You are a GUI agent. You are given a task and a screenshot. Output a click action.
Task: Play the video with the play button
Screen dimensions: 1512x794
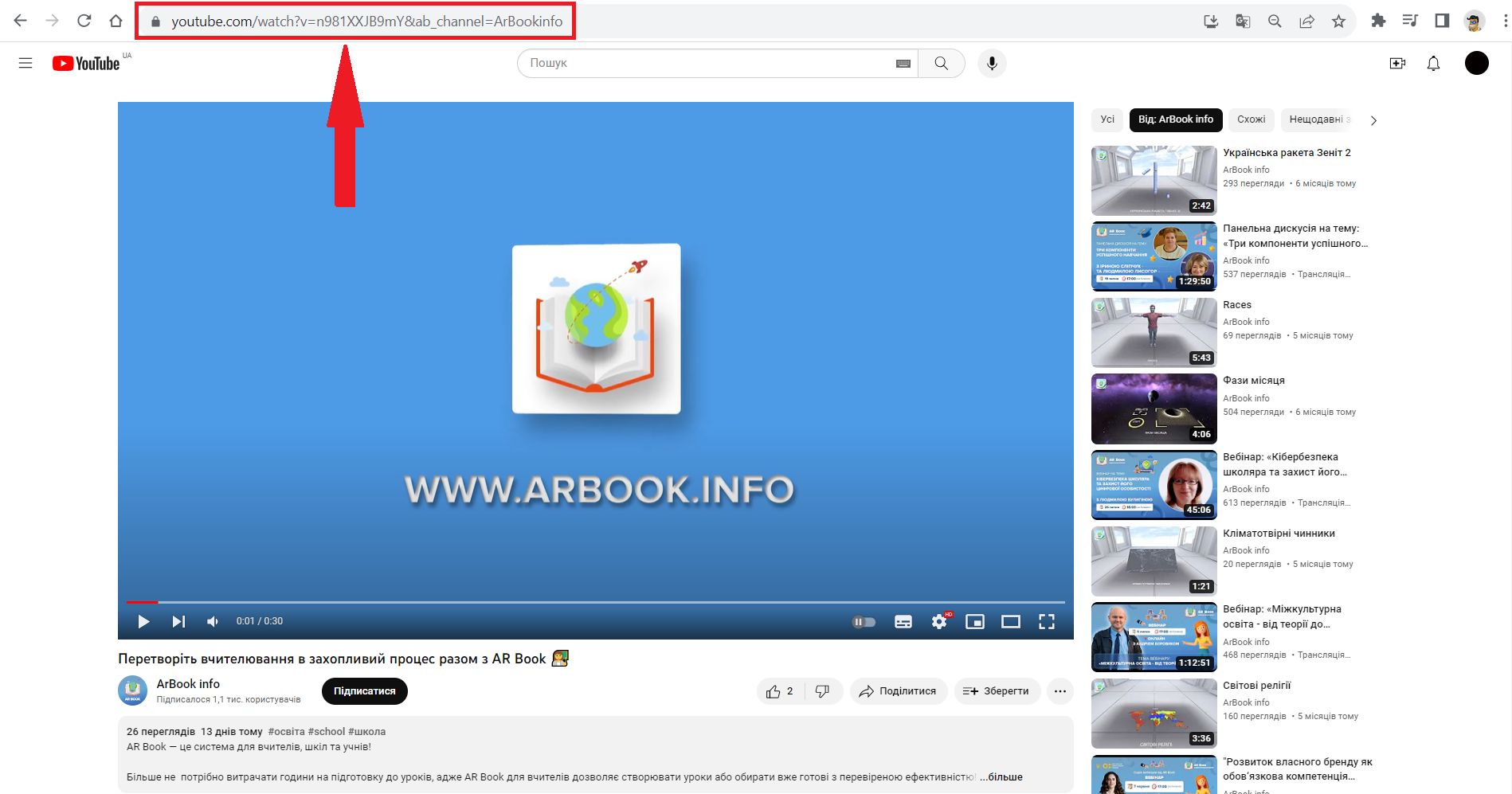[143, 621]
